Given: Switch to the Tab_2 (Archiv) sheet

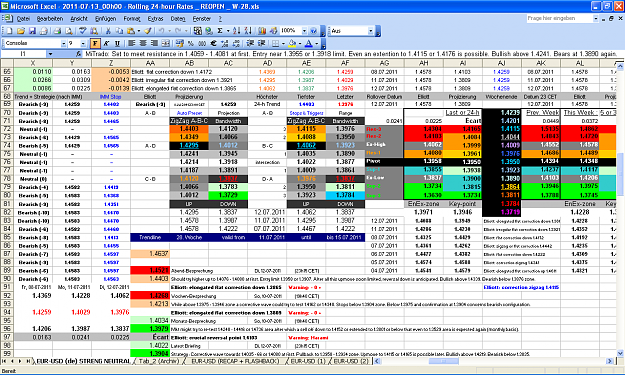Looking at the screenshot, I should (x=159, y=361).
